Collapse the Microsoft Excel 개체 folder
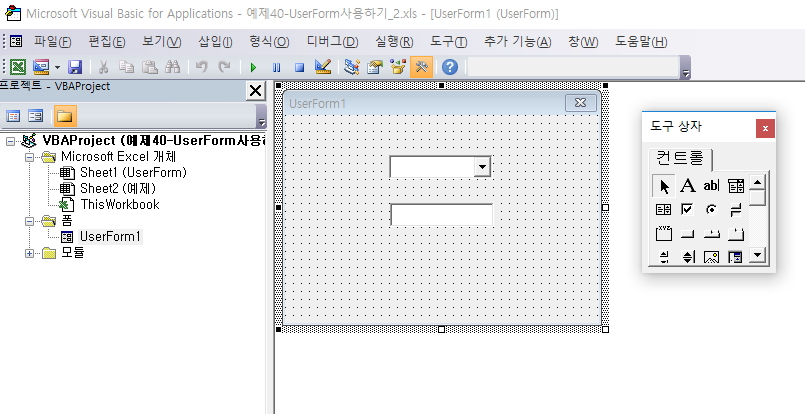The height and width of the screenshot is (414, 805). [x=30, y=157]
